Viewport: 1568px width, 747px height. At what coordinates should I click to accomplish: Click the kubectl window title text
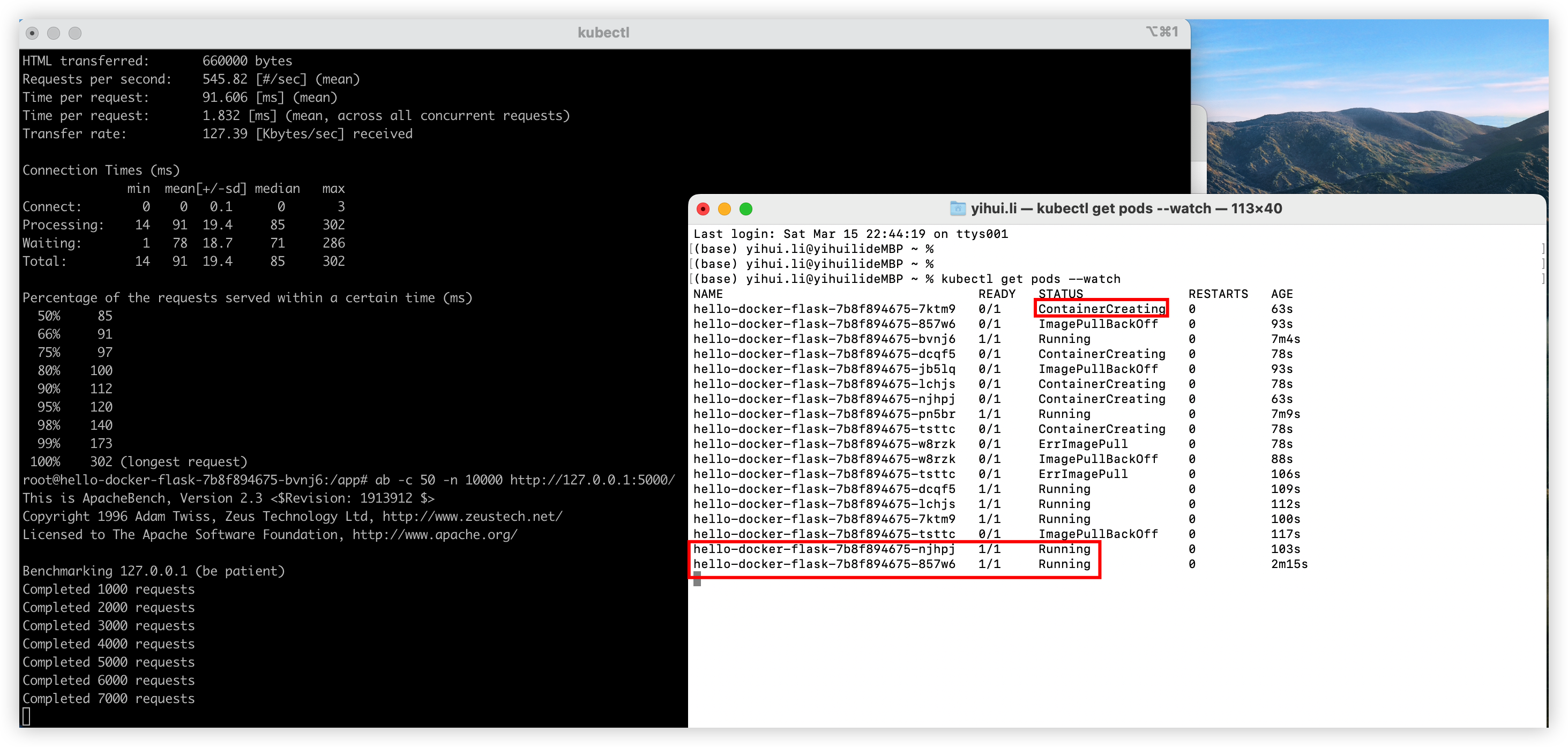point(603,33)
